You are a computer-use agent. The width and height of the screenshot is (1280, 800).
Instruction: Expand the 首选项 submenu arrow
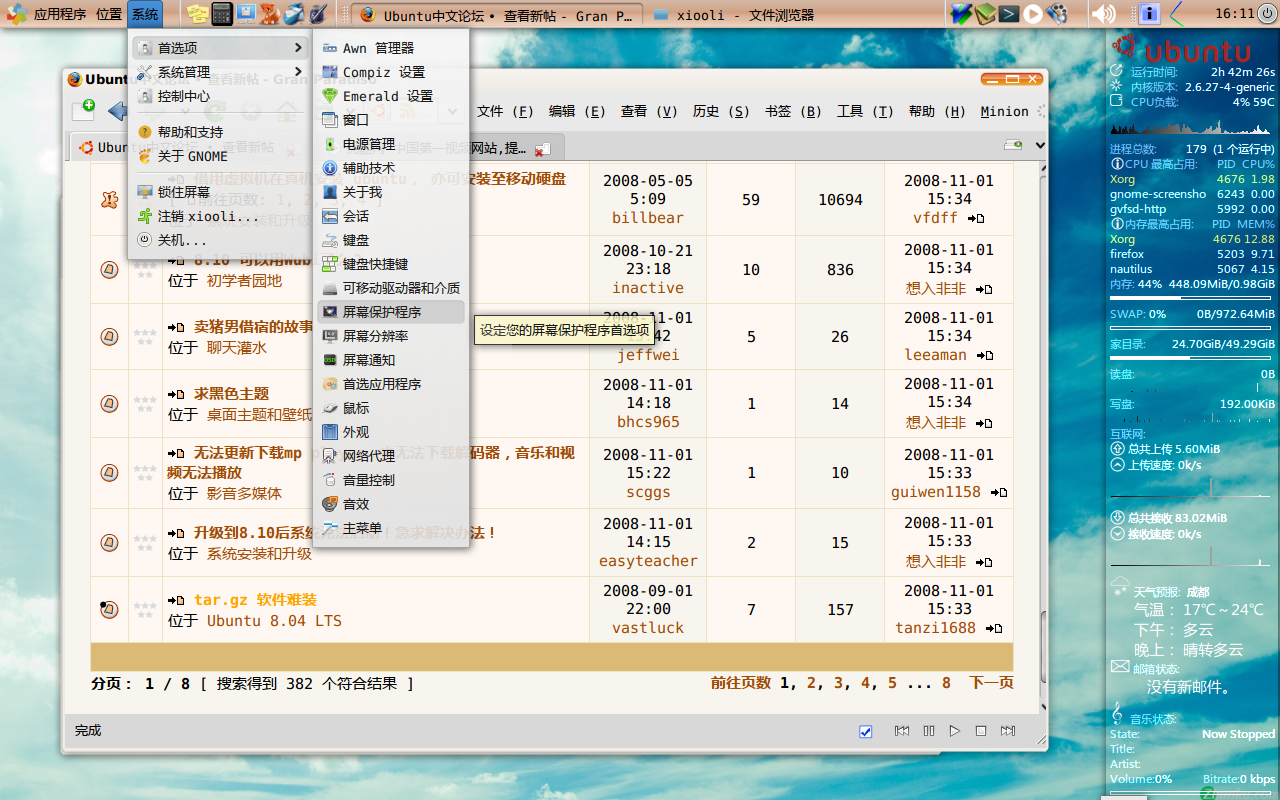coord(298,48)
